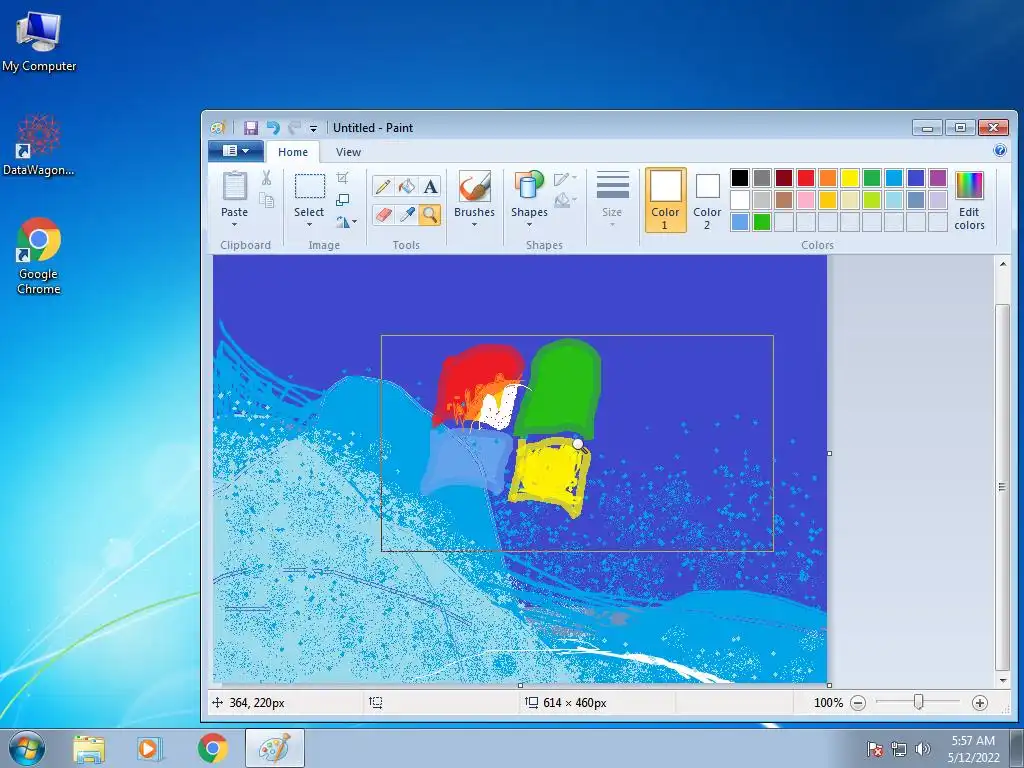The height and width of the screenshot is (768, 1024).
Task: Activate the Color 1 button
Action: [665, 200]
